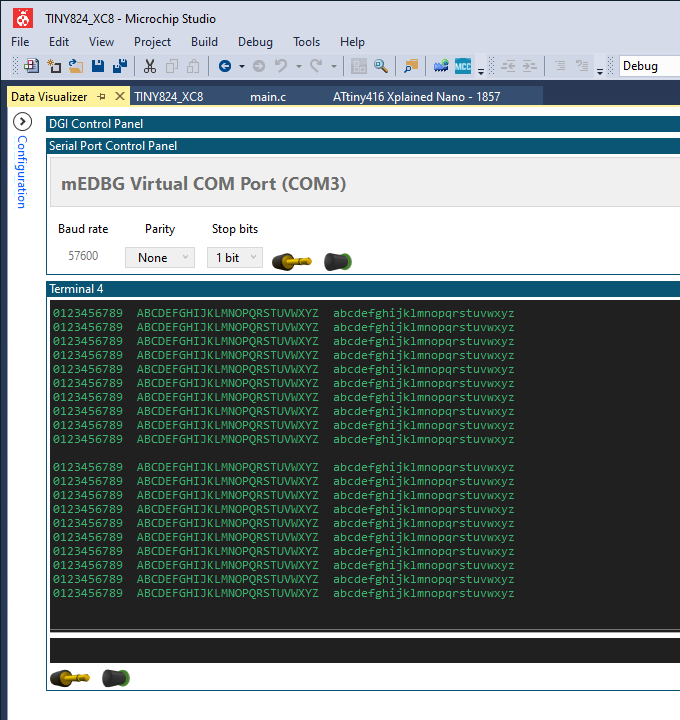Click the Terminal 4 input text field
This screenshot has width=680, height=720.
coord(365,650)
